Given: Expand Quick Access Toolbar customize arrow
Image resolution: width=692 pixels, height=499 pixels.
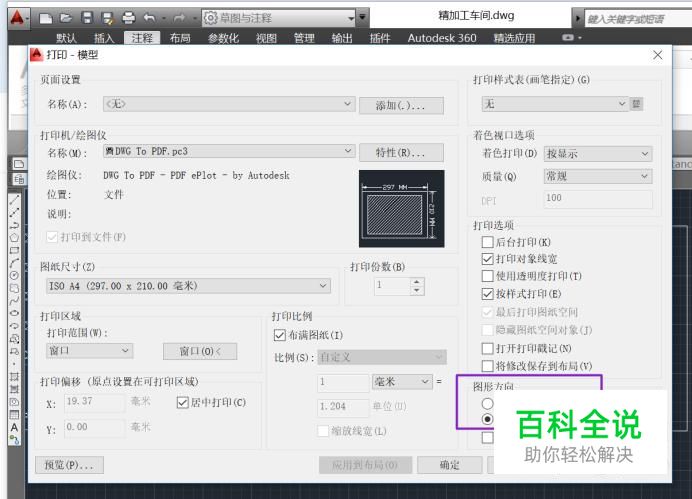Looking at the screenshot, I should point(362,18).
